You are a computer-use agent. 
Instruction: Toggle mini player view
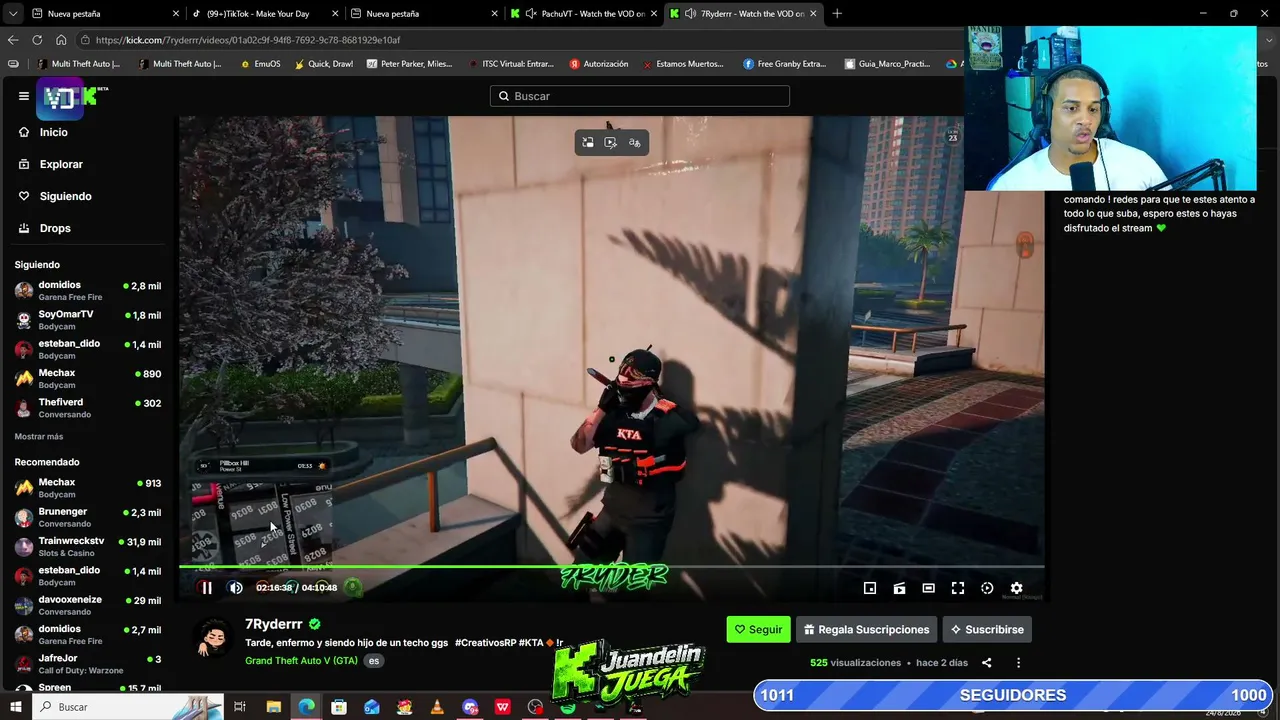pyautogui.click(x=870, y=588)
